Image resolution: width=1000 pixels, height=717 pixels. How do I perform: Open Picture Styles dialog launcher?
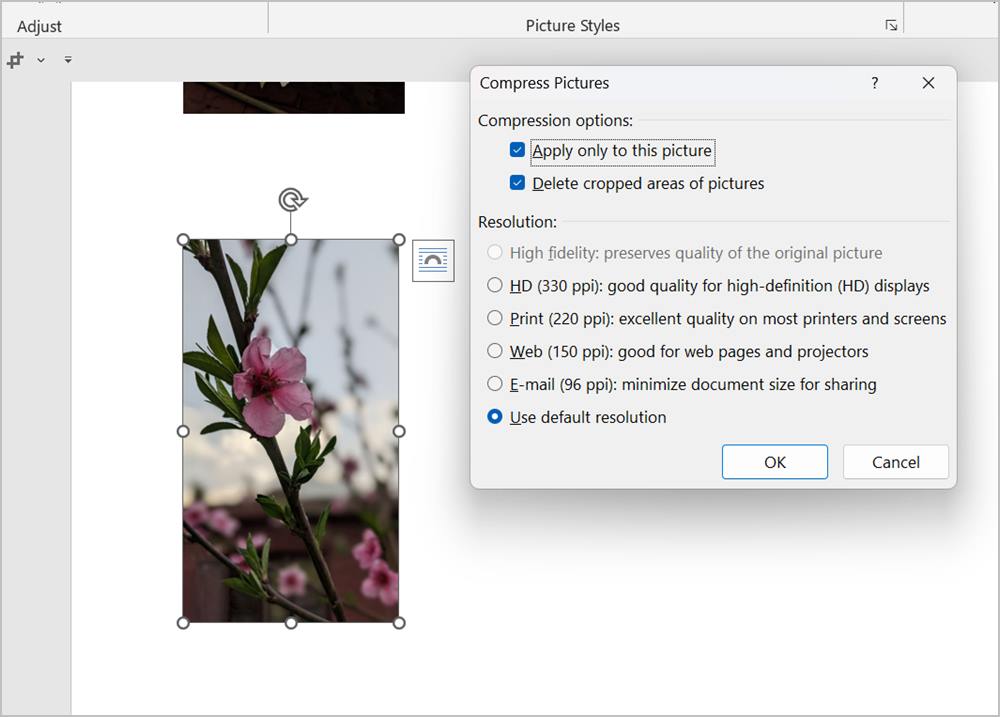[x=891, y=26]
